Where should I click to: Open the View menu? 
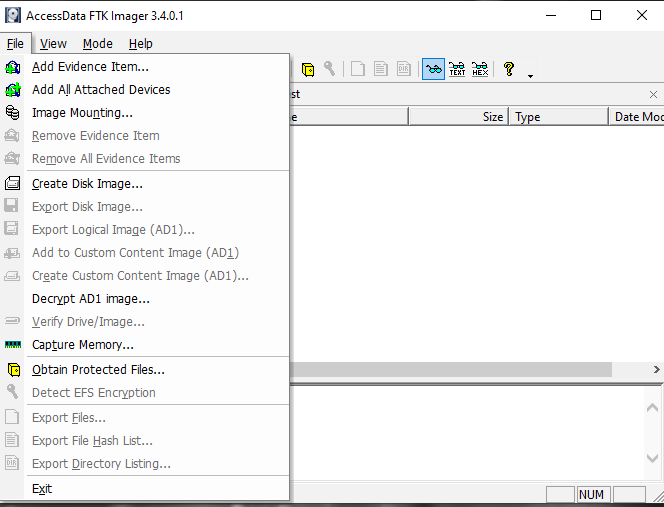click(53, 44)
